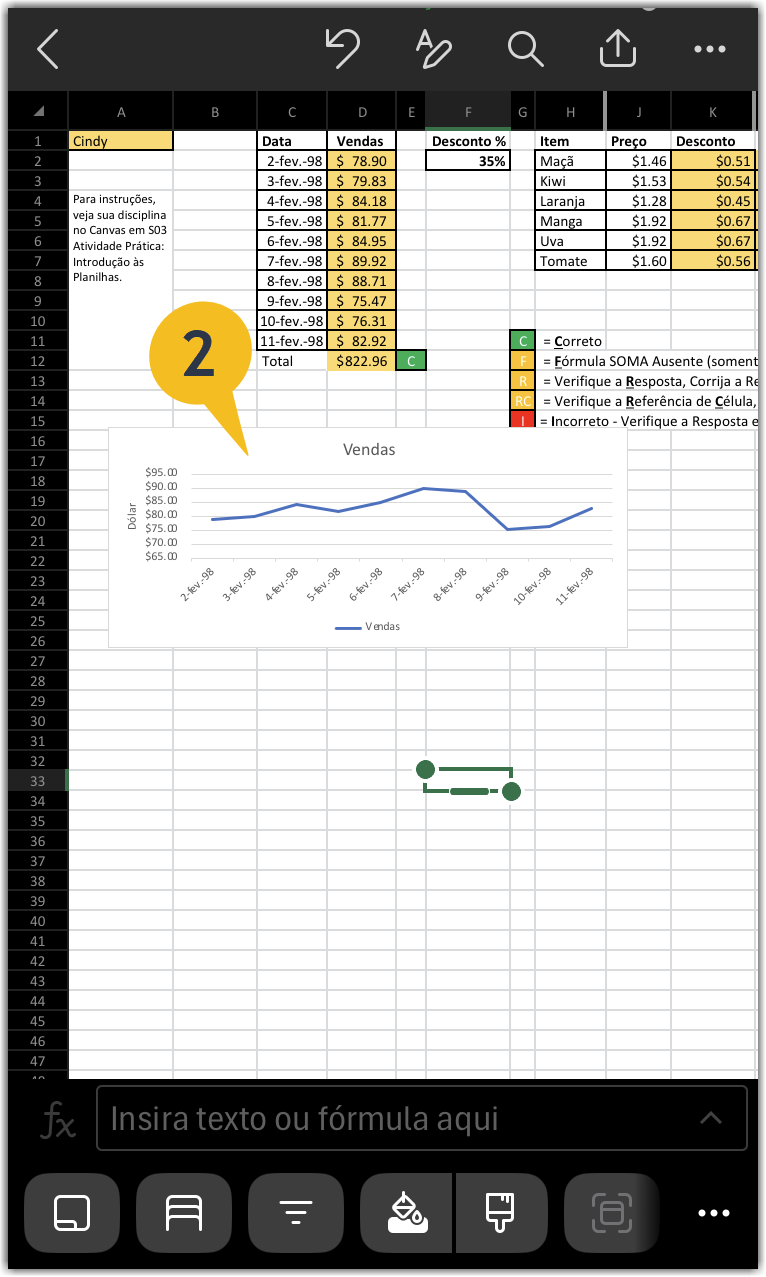This screenshot has width=766, height=1277.
Task: Select row 1 header
Action: coord(38,141)
